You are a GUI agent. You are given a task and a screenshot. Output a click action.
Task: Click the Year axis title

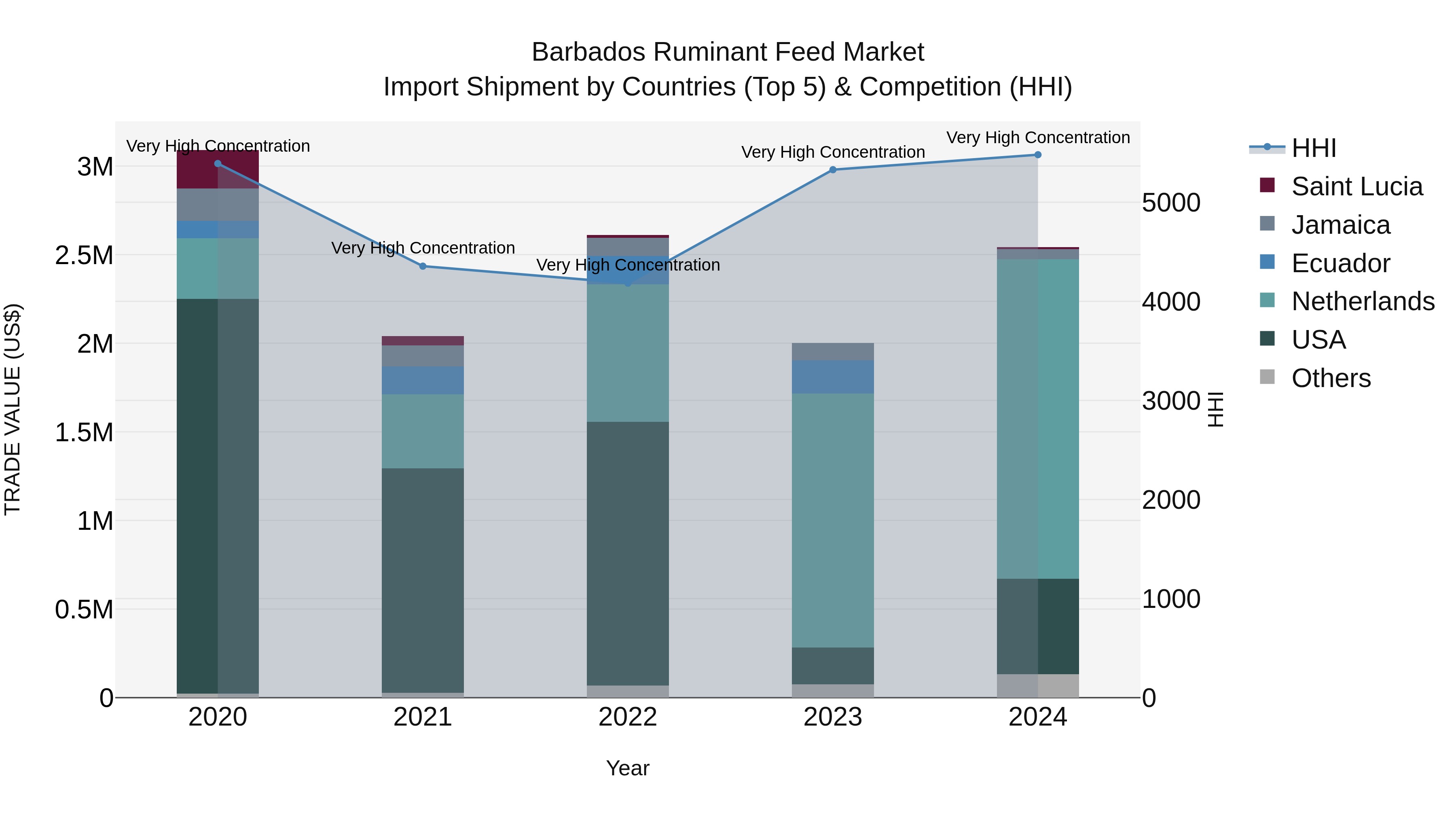(x=628, y=769)
